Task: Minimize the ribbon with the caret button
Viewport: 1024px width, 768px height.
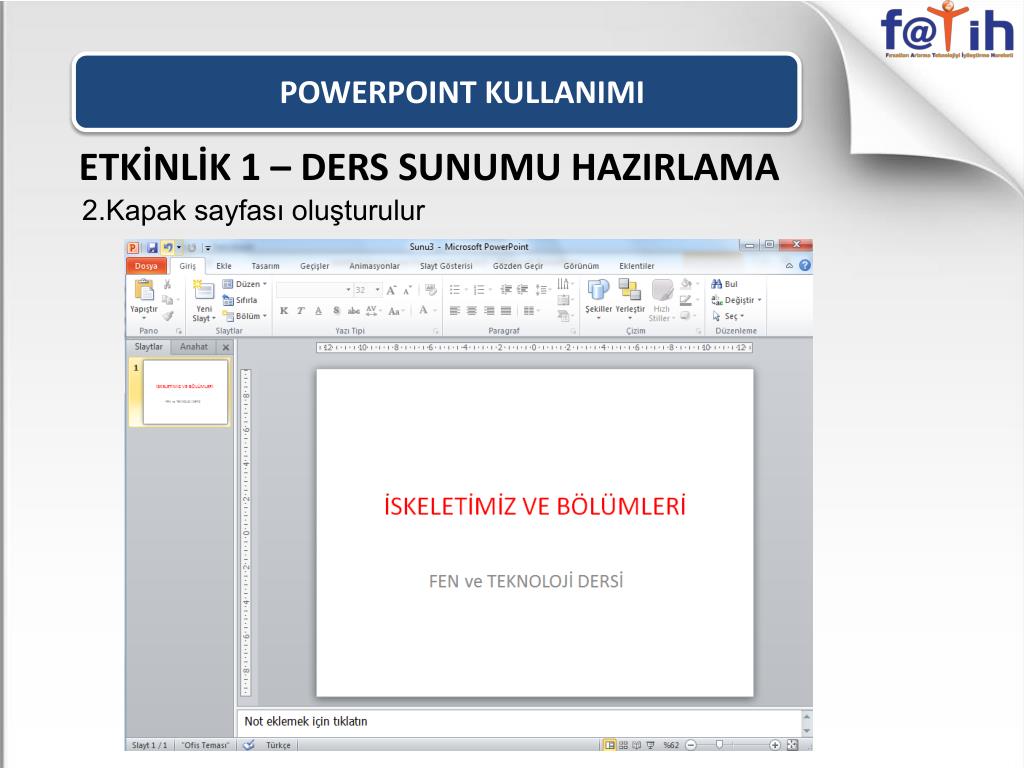Action: click(x=790, y=266)
